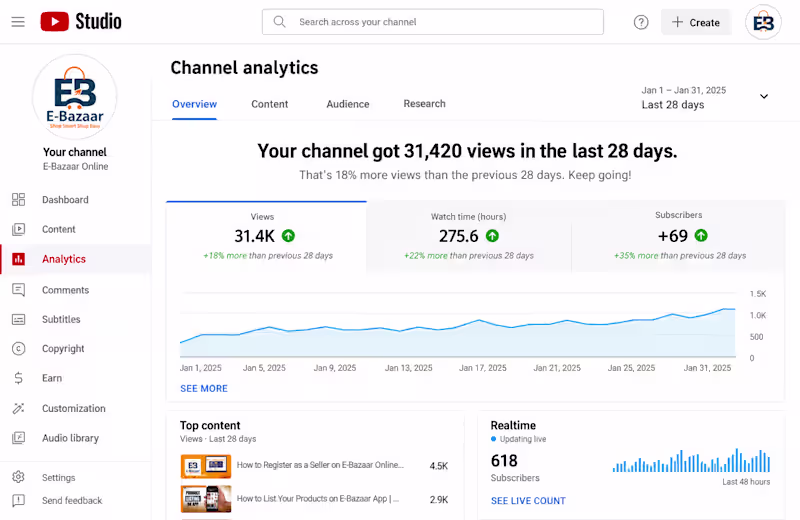Image resolution: width=800 pixels, height=520 pixels.
Task: Click the Analytics bar chart icon
Action: tap(18, 259)
